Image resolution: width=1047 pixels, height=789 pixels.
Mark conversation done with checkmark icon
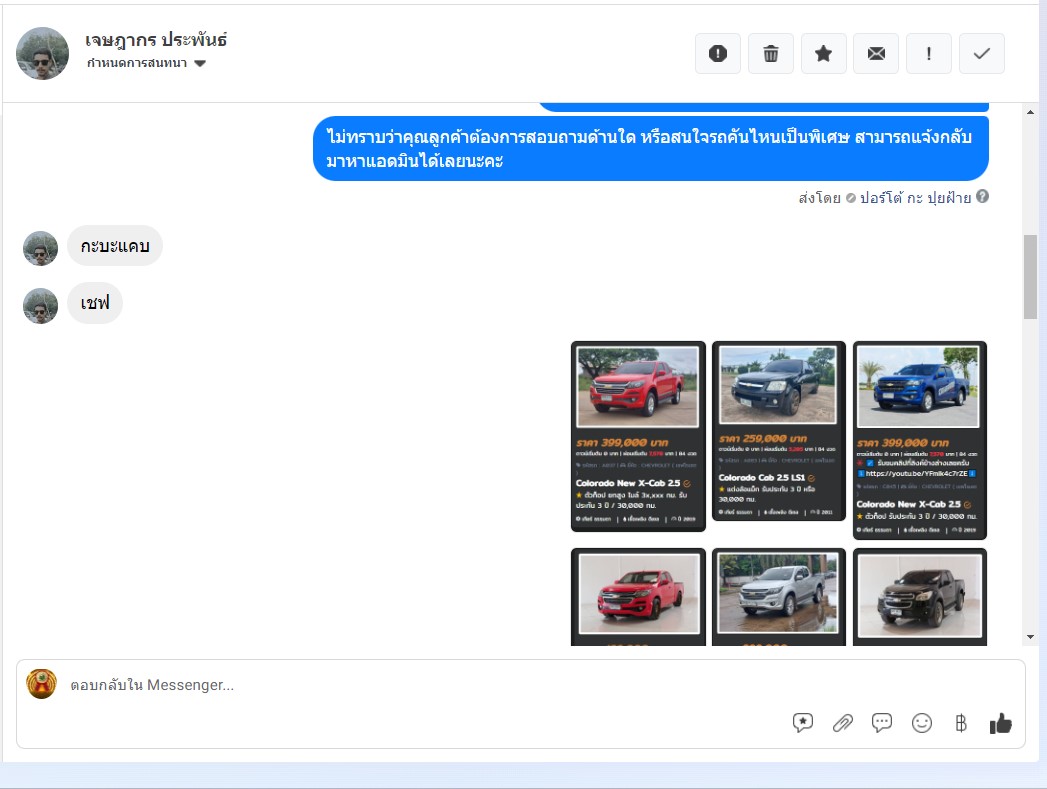982,53
